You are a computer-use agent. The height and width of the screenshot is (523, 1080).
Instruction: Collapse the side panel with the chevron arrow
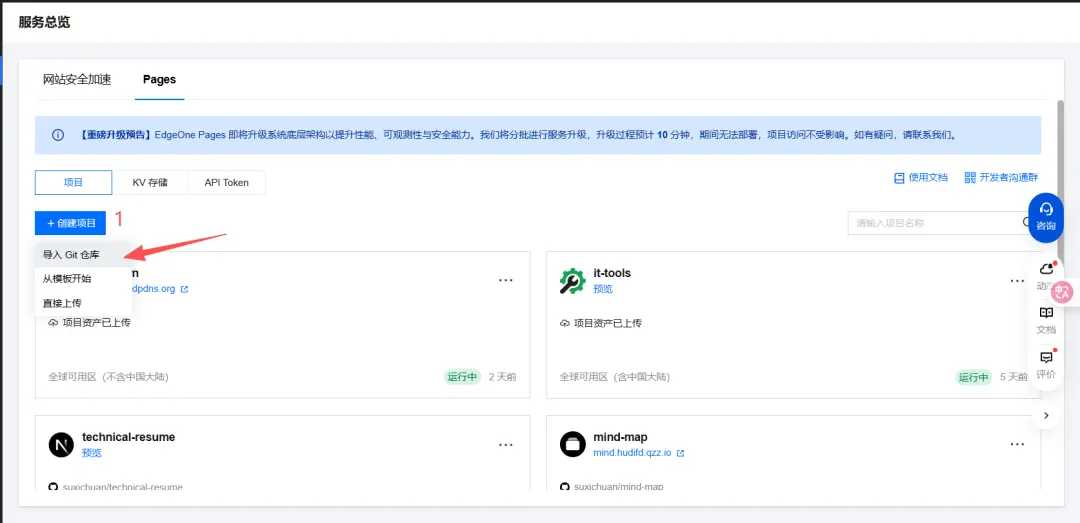[1046, 416]
